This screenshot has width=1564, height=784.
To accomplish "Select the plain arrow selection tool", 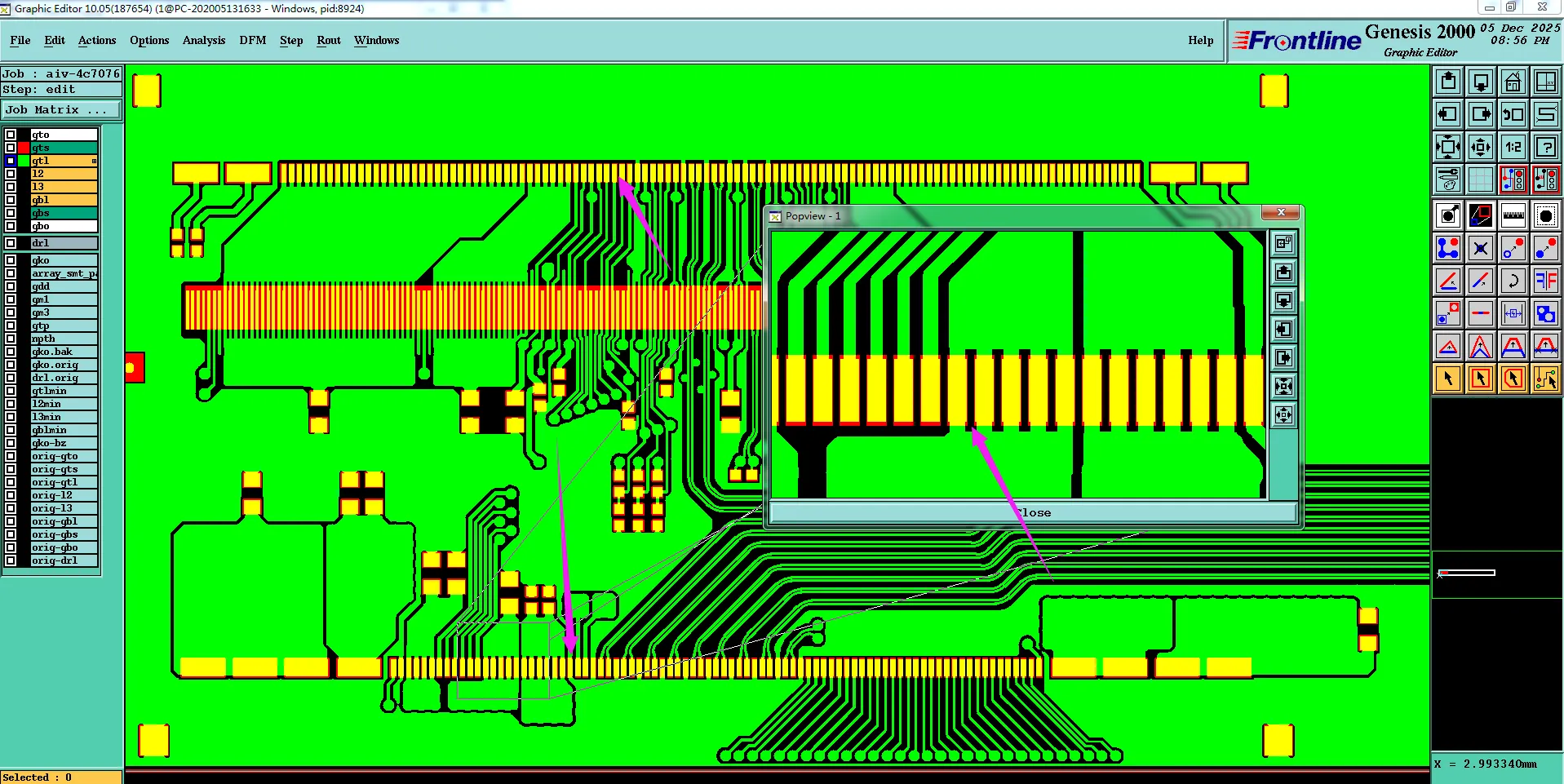I will point(1448,379).
